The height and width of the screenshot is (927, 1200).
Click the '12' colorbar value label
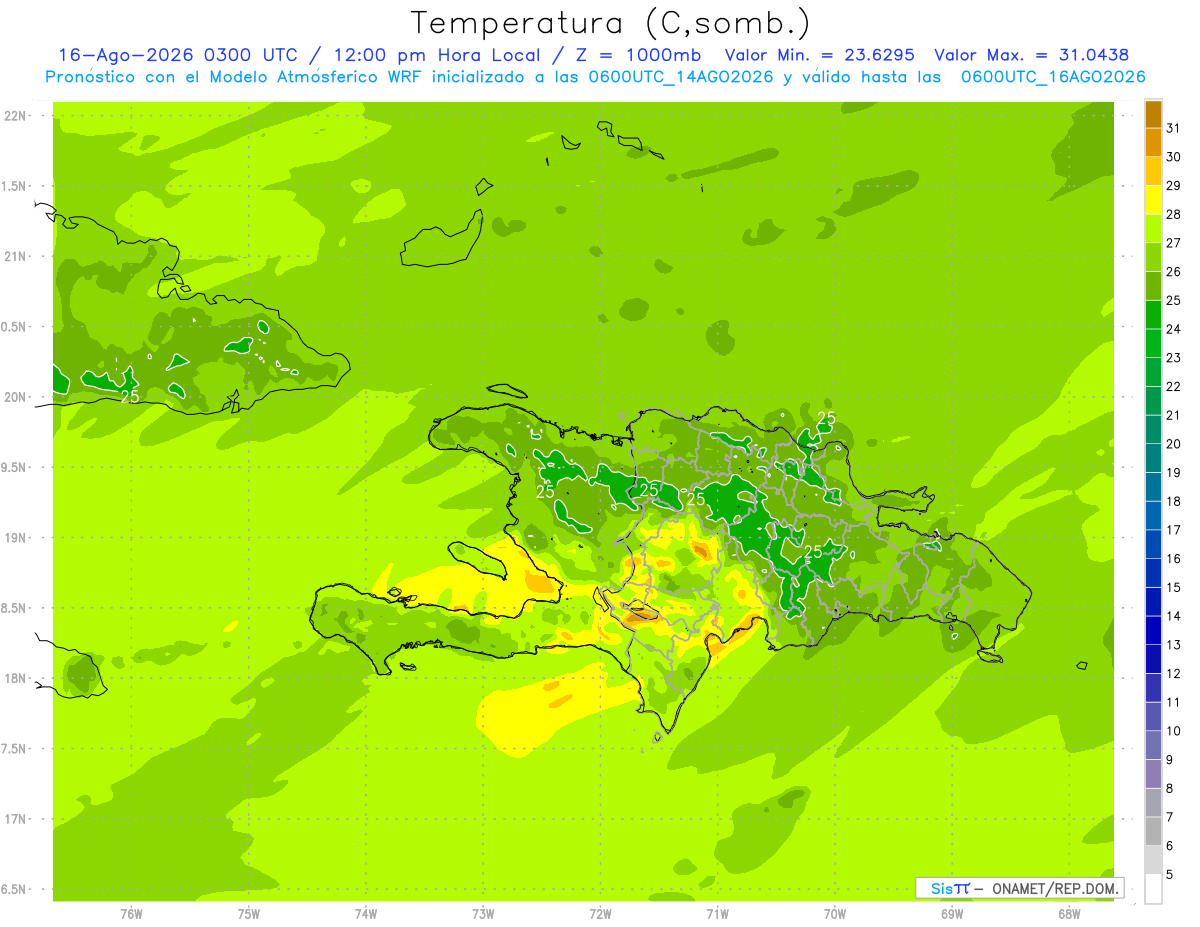pos(1173,673)
